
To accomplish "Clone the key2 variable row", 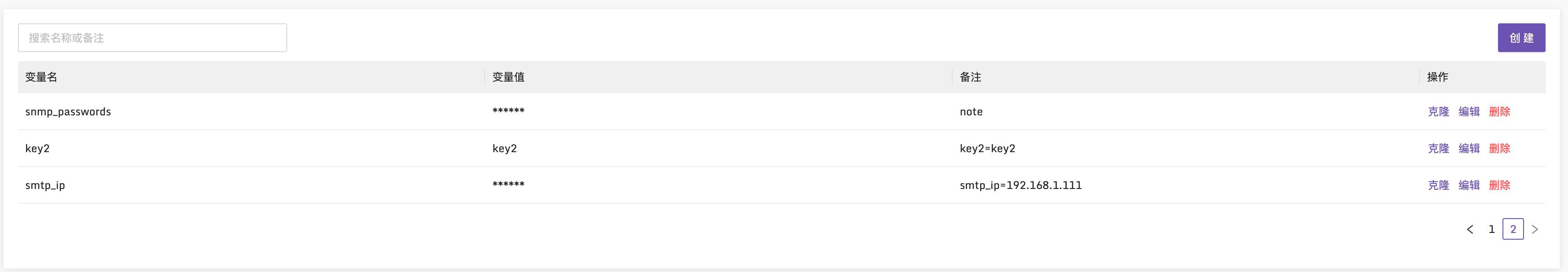I will [x=1438, y=149].
